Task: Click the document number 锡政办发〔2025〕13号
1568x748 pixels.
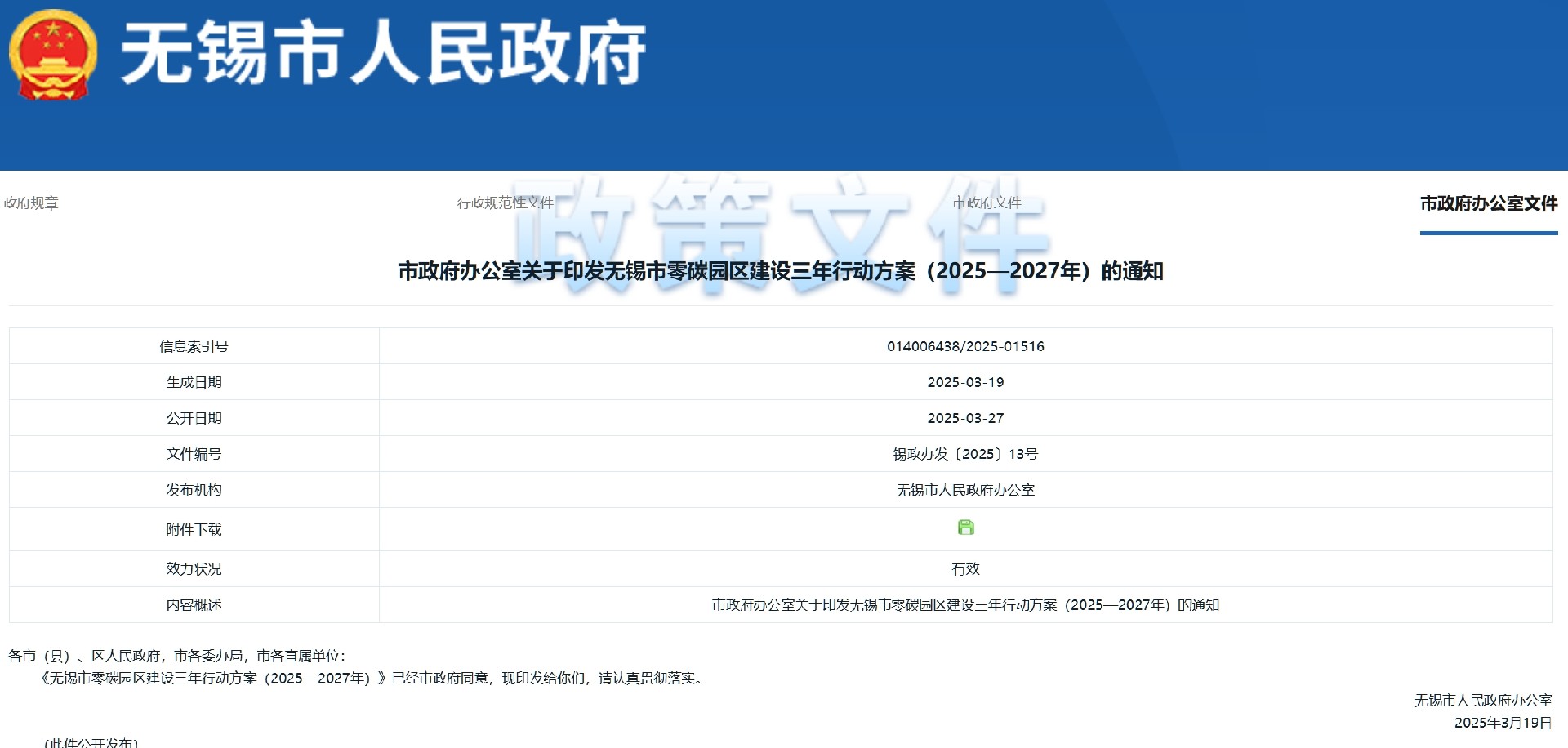Action: pyautogui.click(x=965, y=454)
